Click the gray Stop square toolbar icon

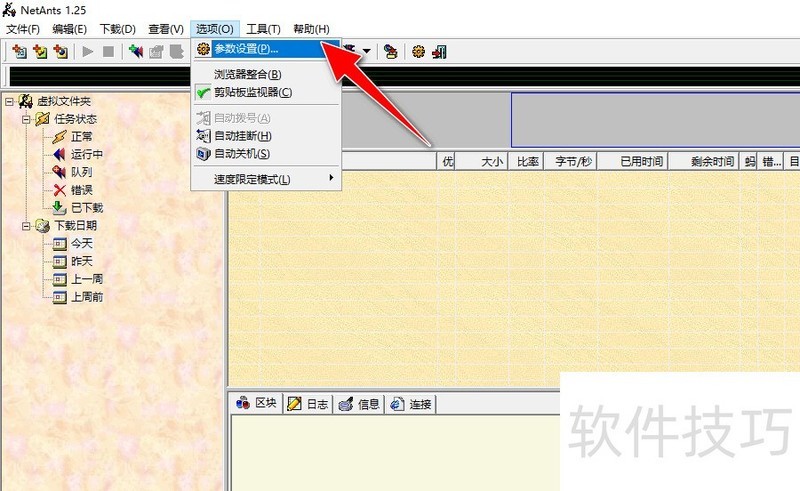108,52
